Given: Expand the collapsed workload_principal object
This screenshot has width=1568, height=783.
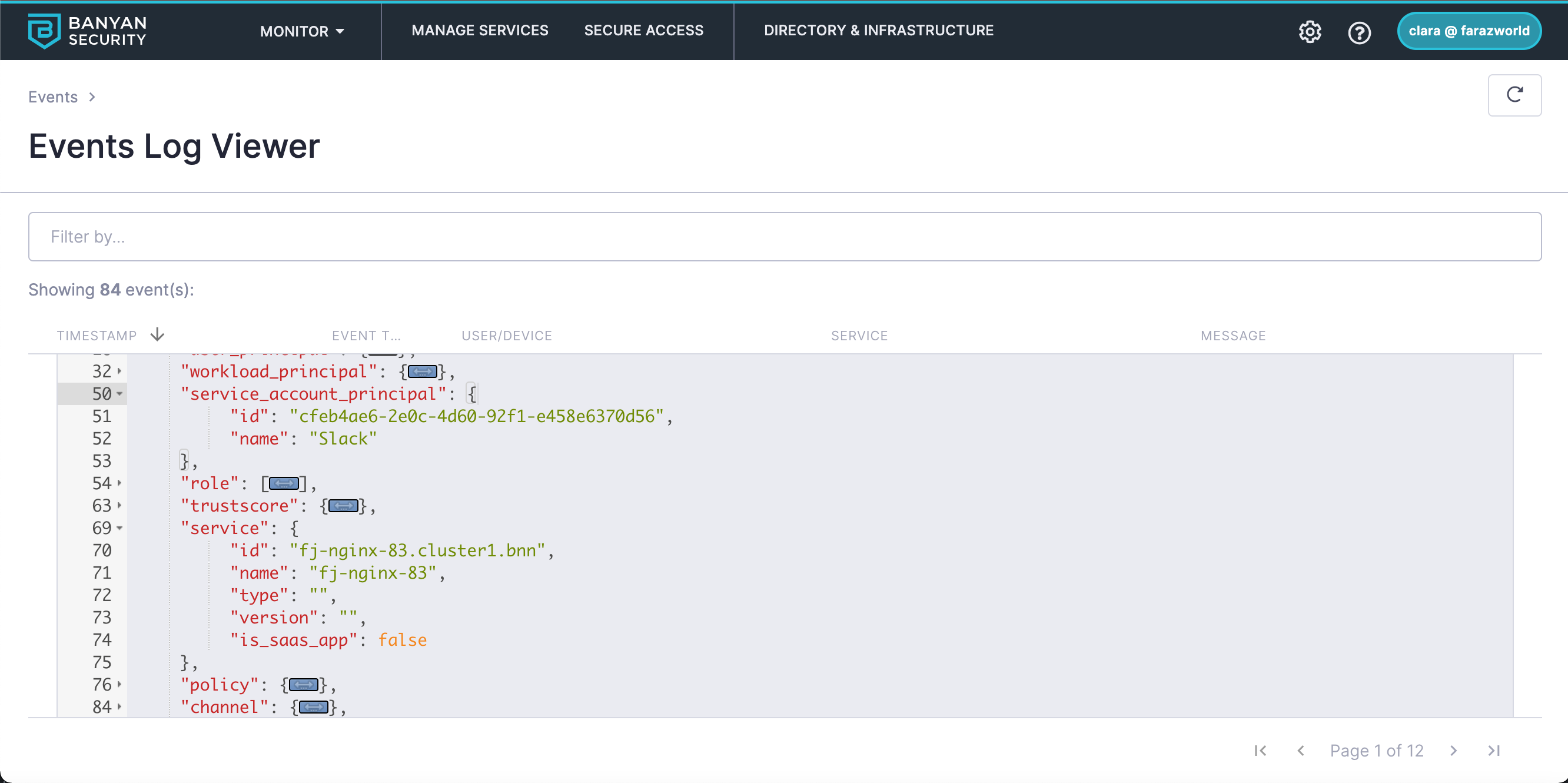Looking at the screenshot, I should (x=422, y=371).
